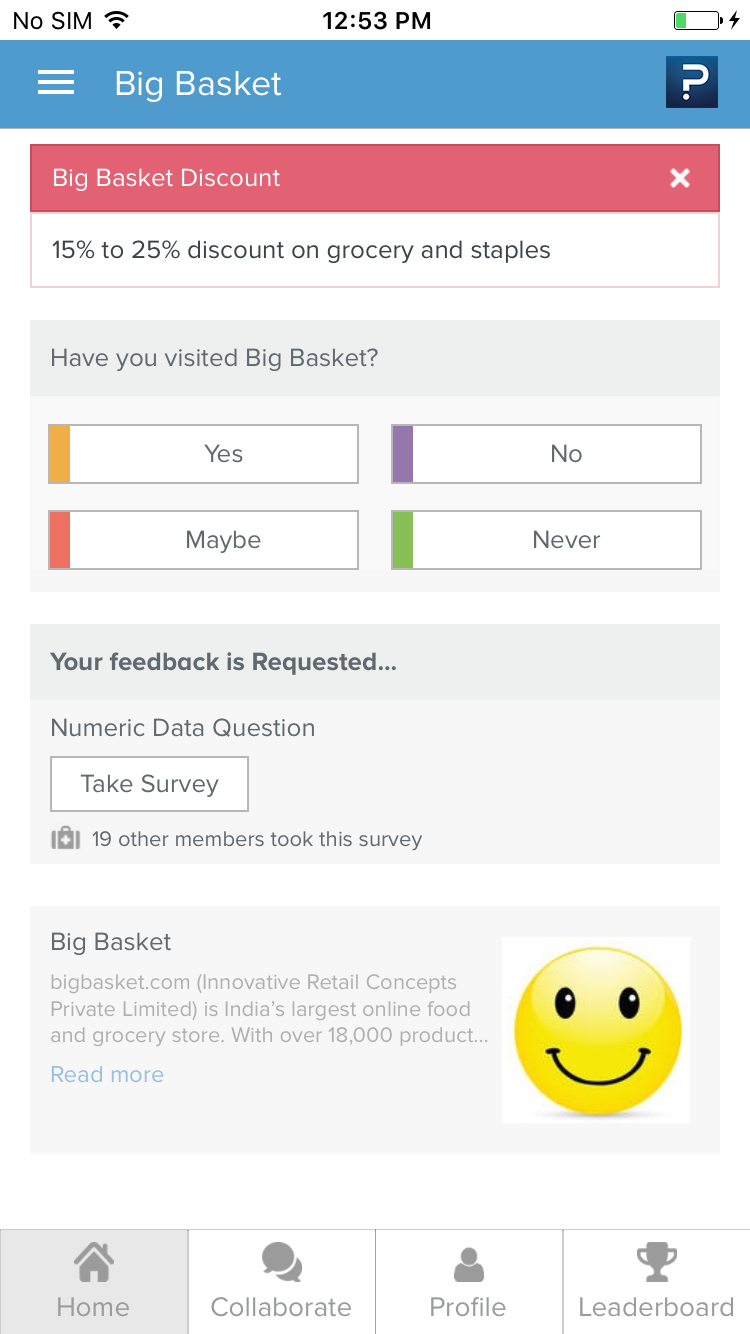The width and height of the screenshot is (750, 1334).
Task: Tap the survey members briefcase icon
Action: point(65,838)
